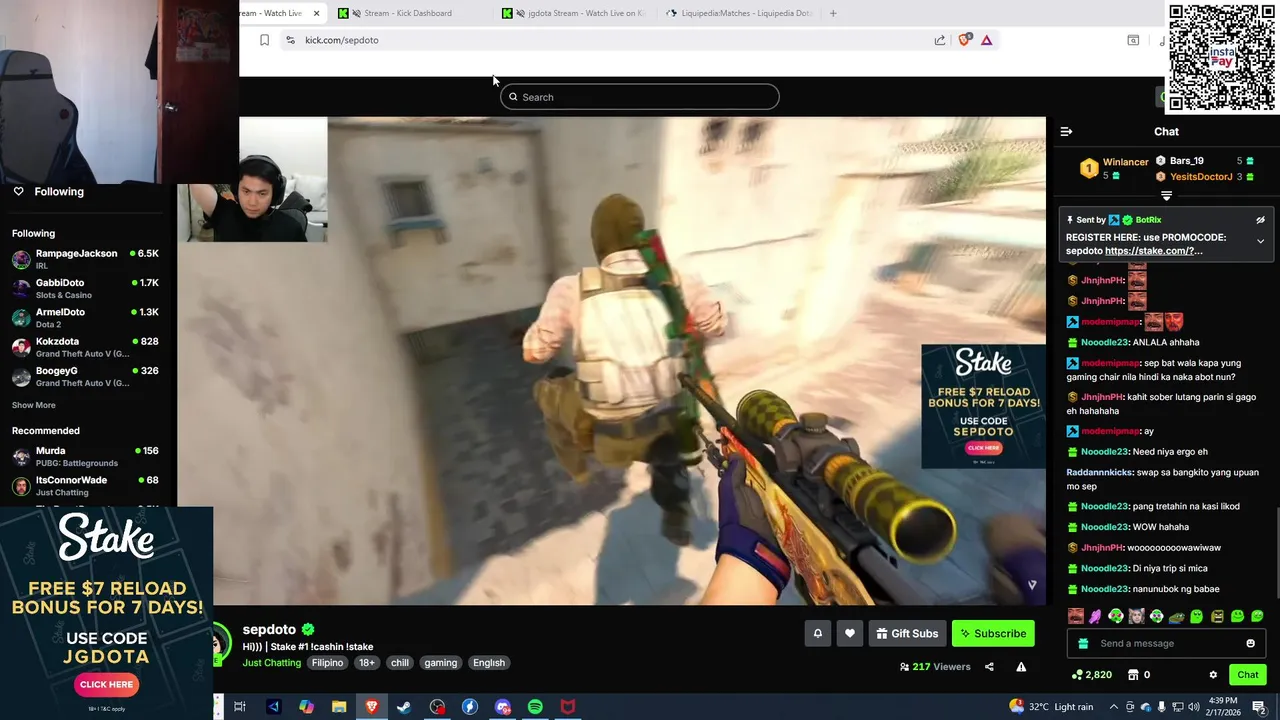The width and height of the screenshot is (1280, 720).
Task: Click sepdoto channel name
Action: [269, 629]
